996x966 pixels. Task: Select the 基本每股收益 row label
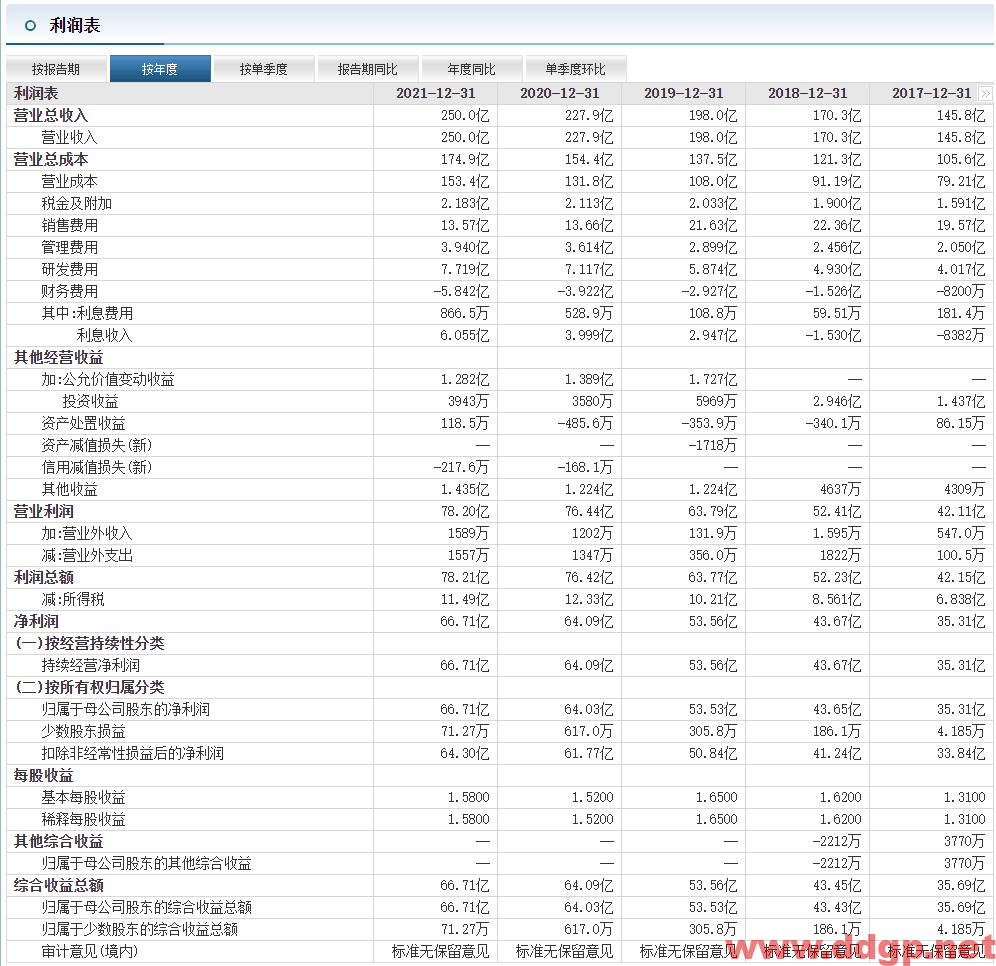(x=83, y=798)
